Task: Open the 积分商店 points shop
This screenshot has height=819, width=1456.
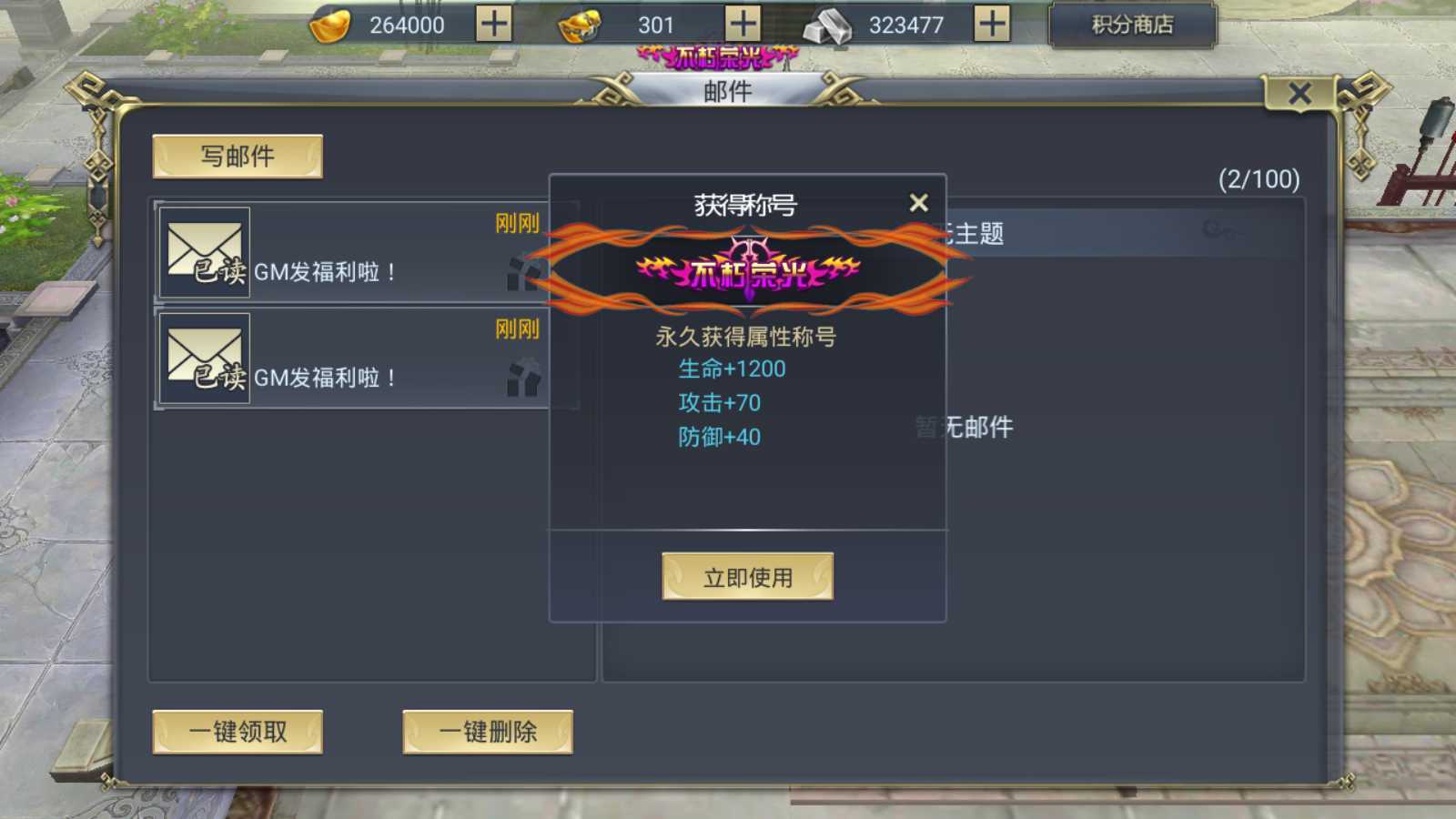Action: click(1133, 25)
